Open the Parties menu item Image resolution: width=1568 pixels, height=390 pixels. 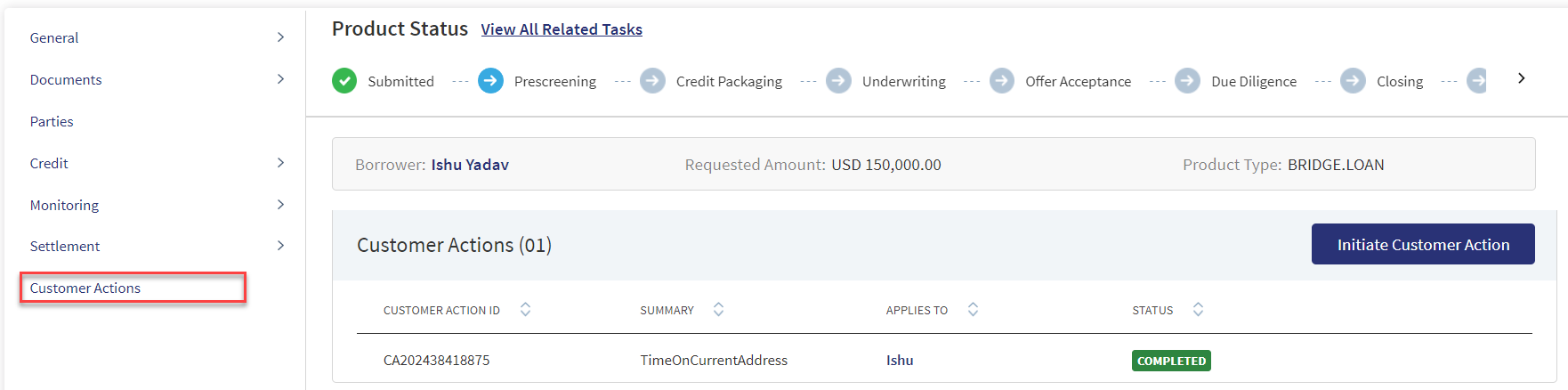coord(52,121)
